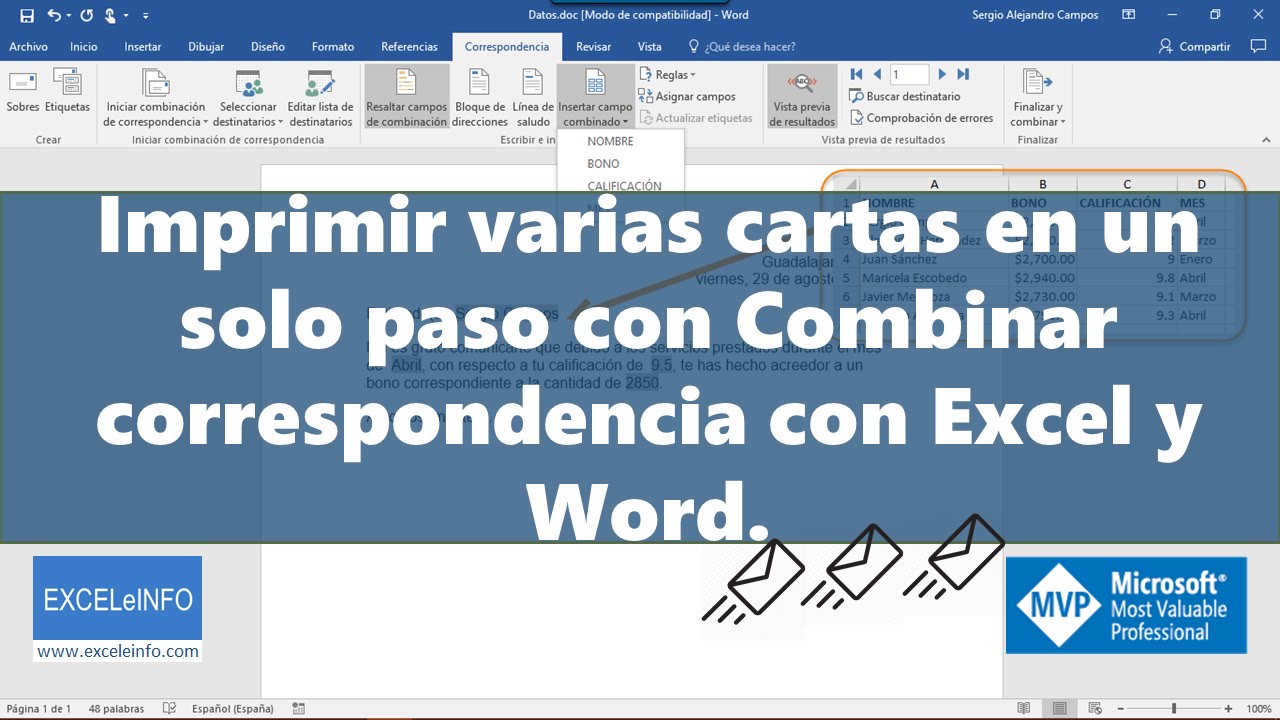Open ribbon display options button
This screenshot has width=1280, height=720.
pyautogui.click(x=1128, y=15)
